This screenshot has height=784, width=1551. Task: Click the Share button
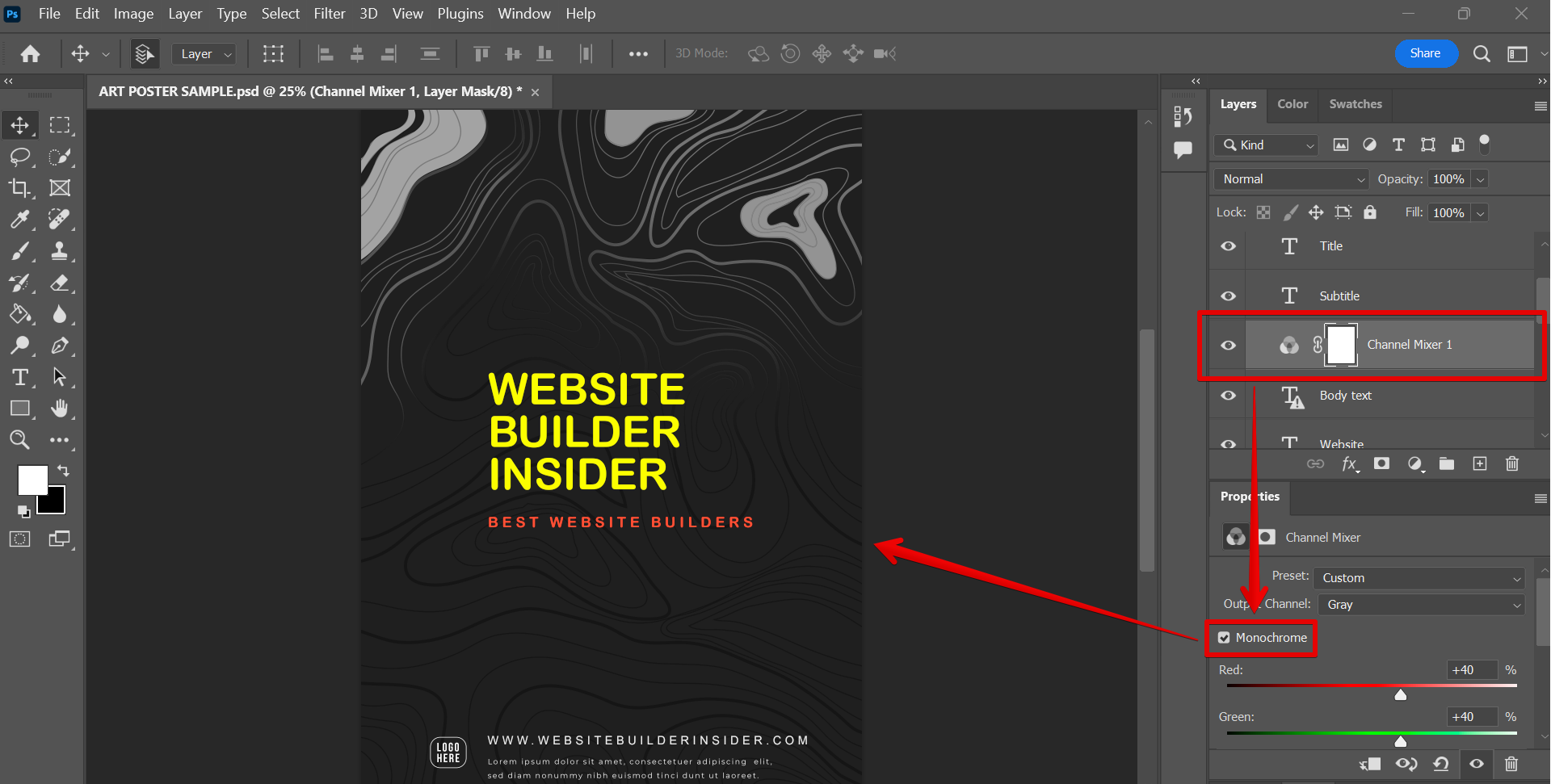pyautogui.click(x=1425, y=53)
